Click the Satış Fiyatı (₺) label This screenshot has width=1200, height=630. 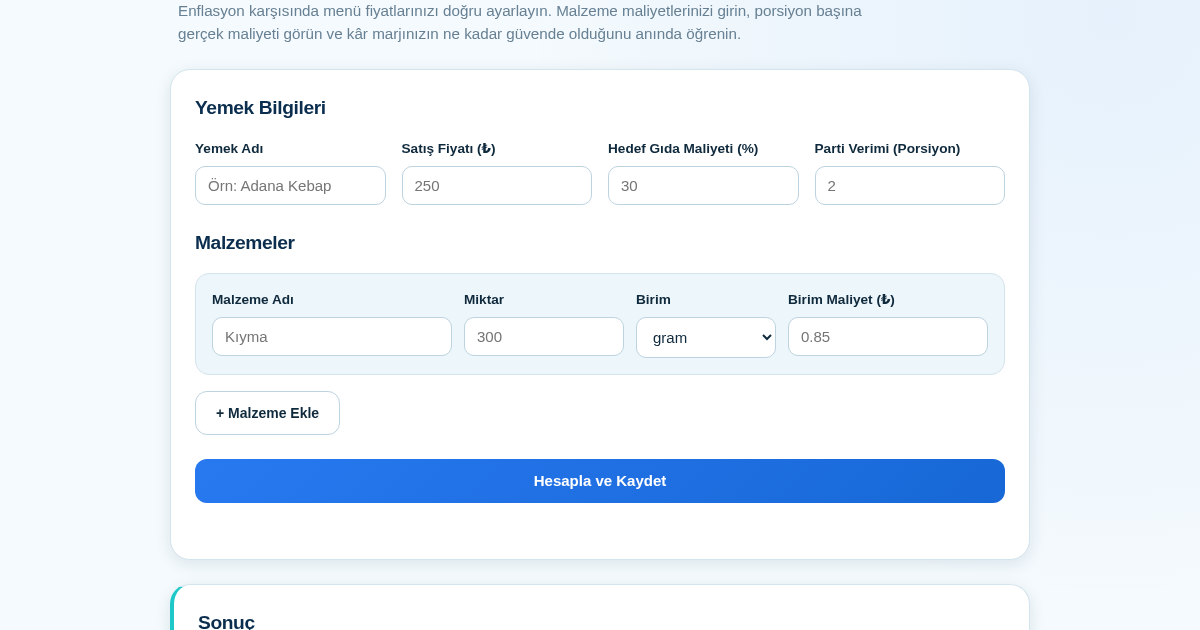tap(449, 149)
